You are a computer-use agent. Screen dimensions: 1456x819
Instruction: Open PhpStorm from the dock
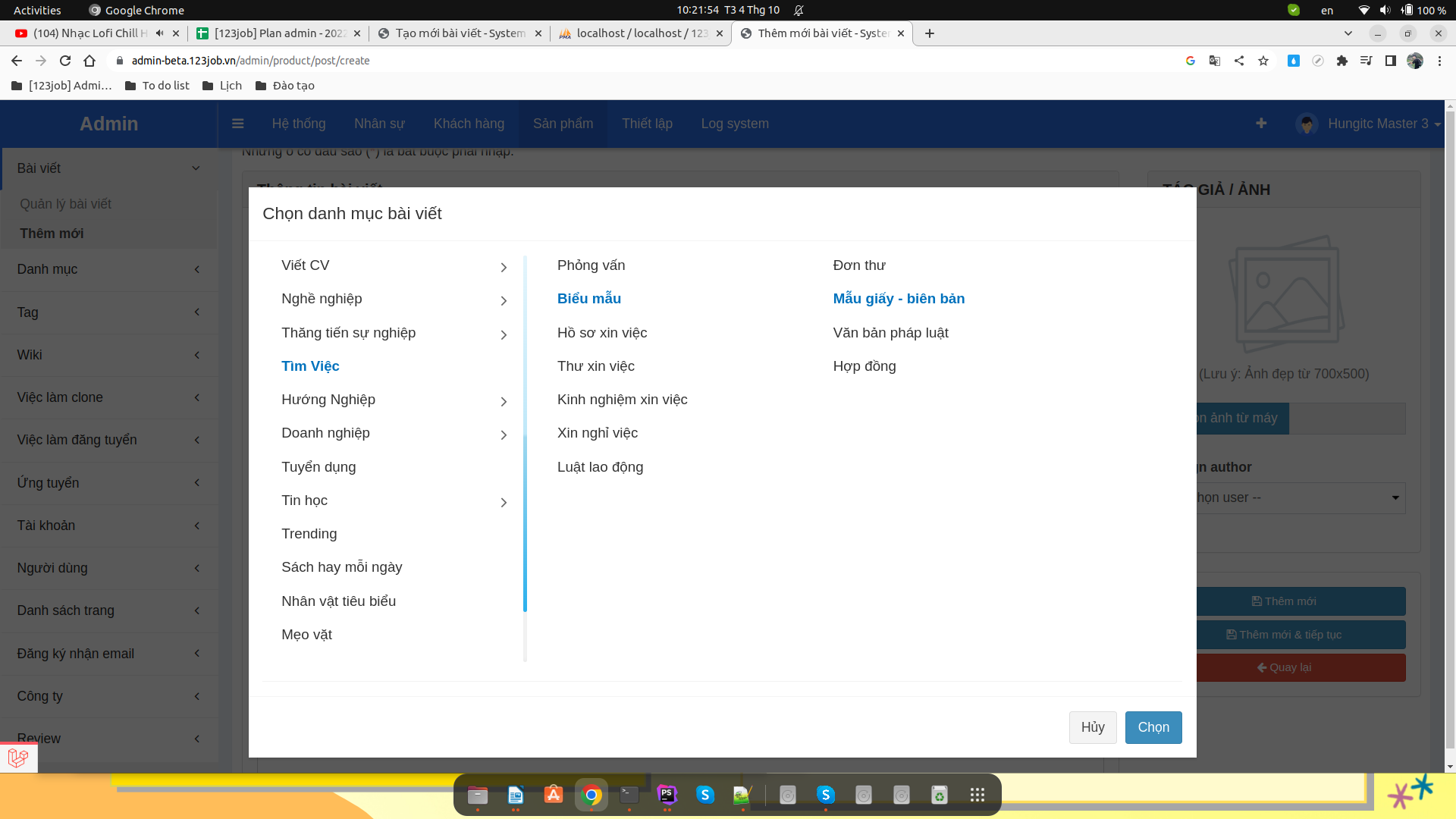tap(667, 795)
